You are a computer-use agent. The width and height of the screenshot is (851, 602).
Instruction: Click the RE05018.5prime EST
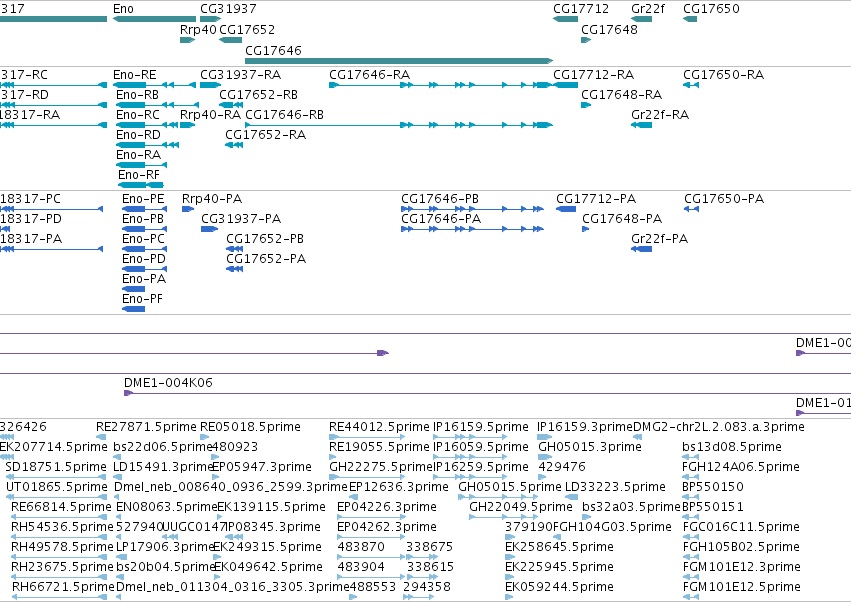(205, 437)
